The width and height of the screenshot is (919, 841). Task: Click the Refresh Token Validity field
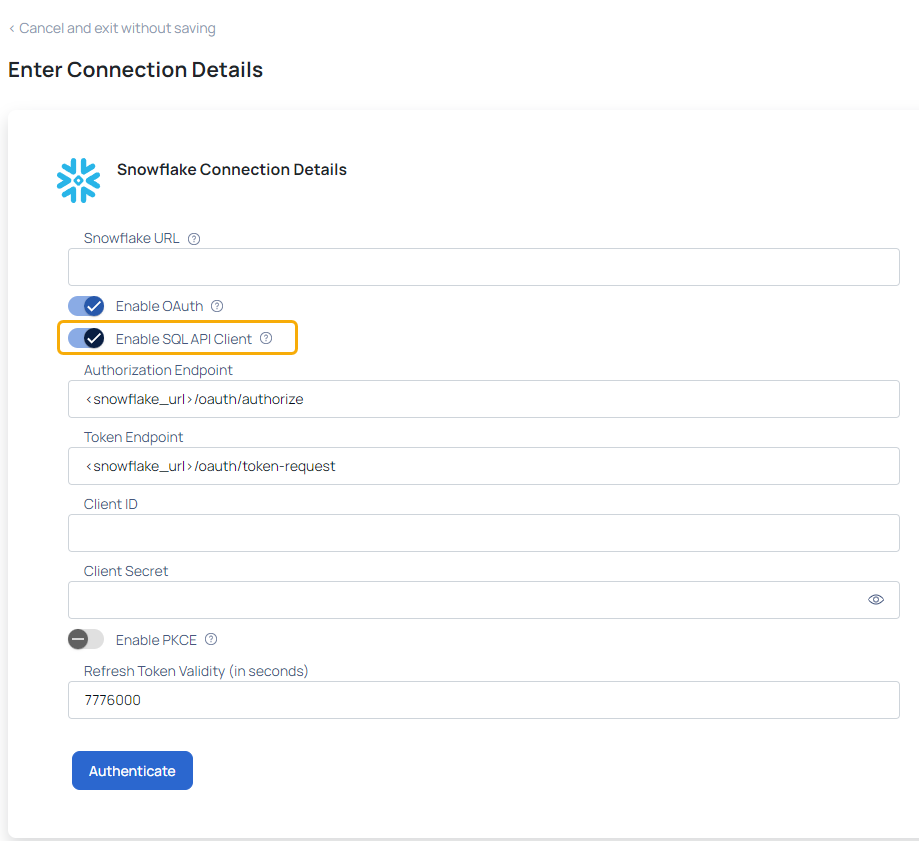tap(484, 700)
